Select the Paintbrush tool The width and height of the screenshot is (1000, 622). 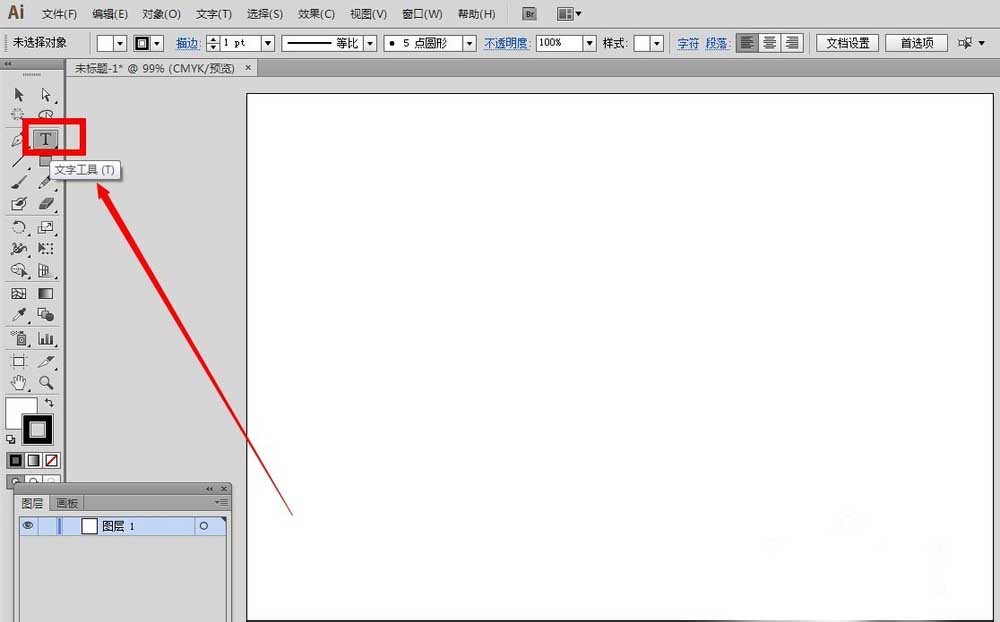click(18, 182)
